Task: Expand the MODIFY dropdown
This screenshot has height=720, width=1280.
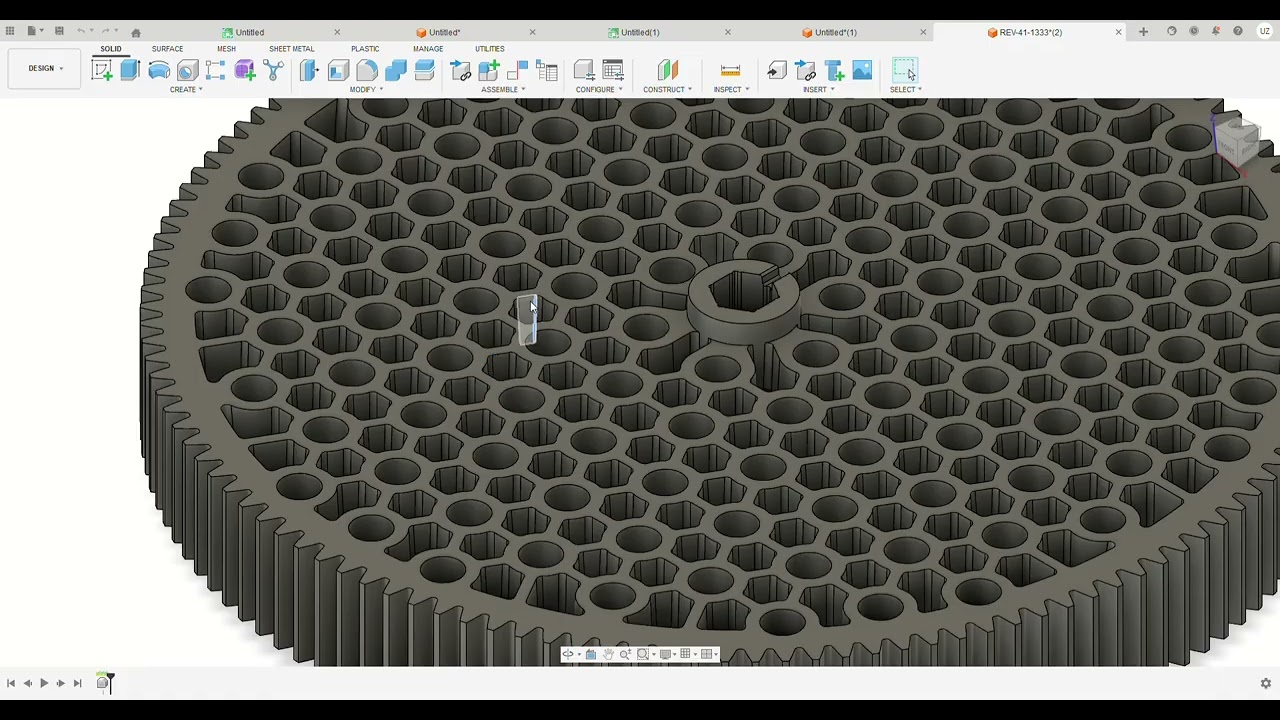Action: point(366,90)
